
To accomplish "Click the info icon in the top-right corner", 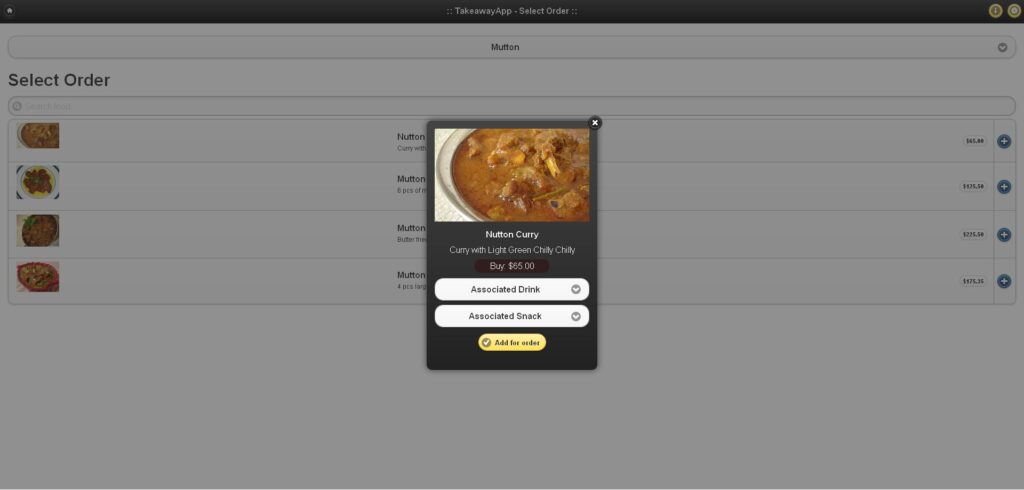I will 995,10.
